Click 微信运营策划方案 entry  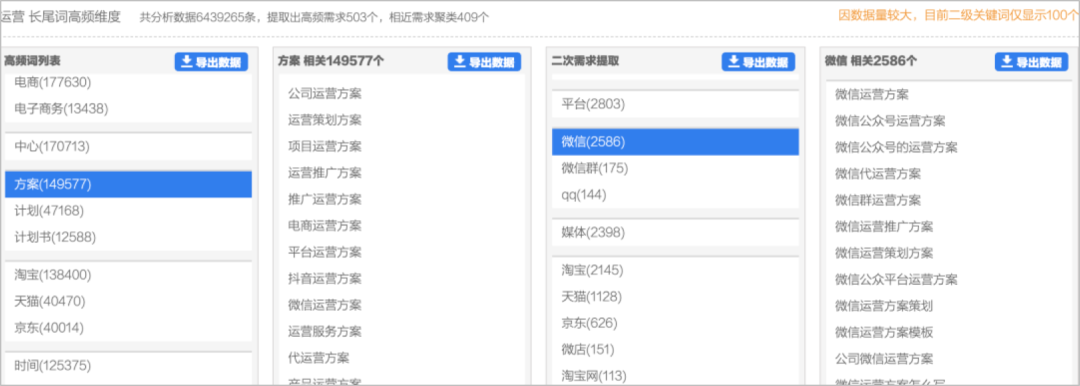pos(884,253)
